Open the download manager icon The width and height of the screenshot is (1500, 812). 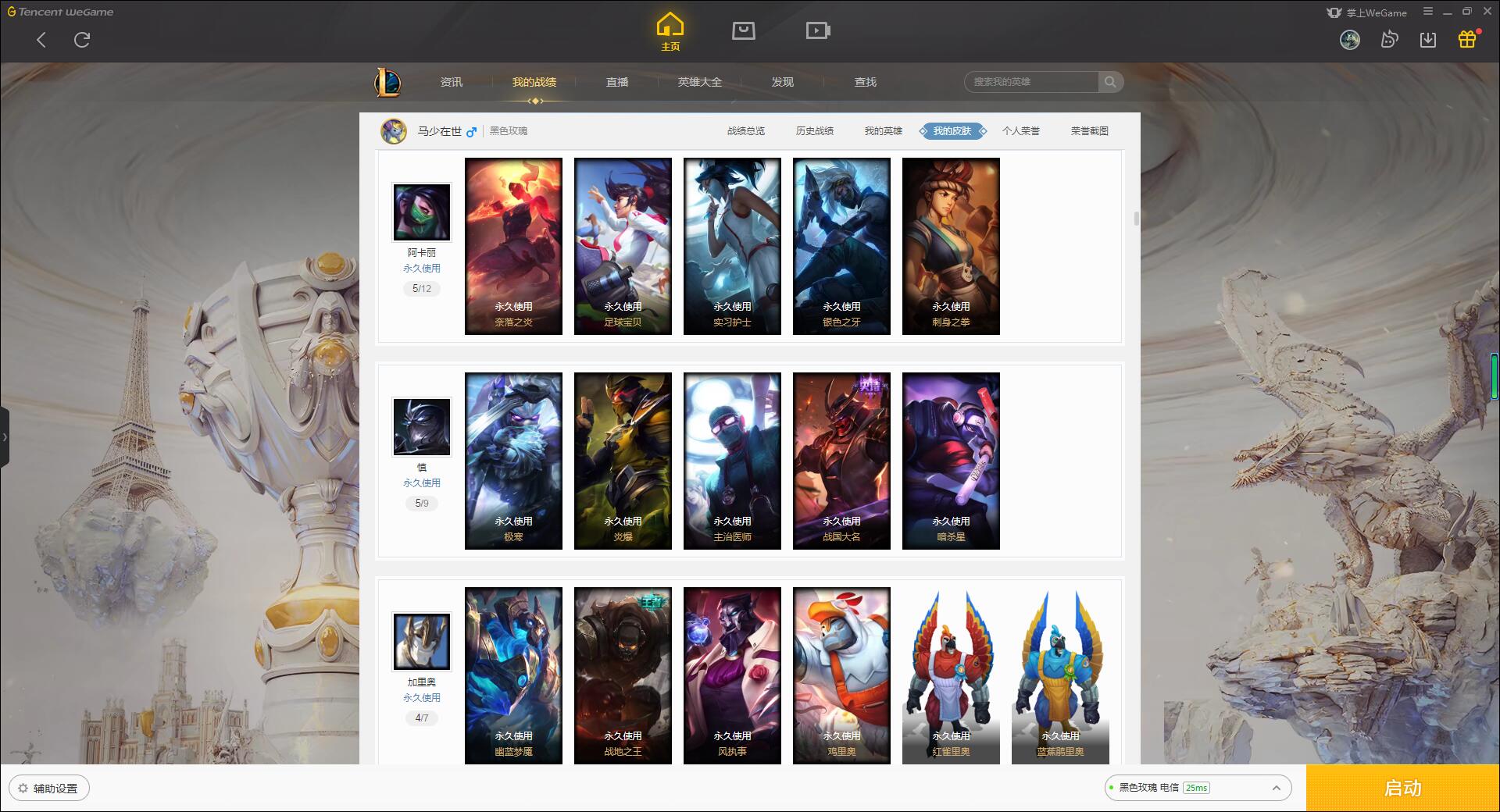click(1428, 39)
